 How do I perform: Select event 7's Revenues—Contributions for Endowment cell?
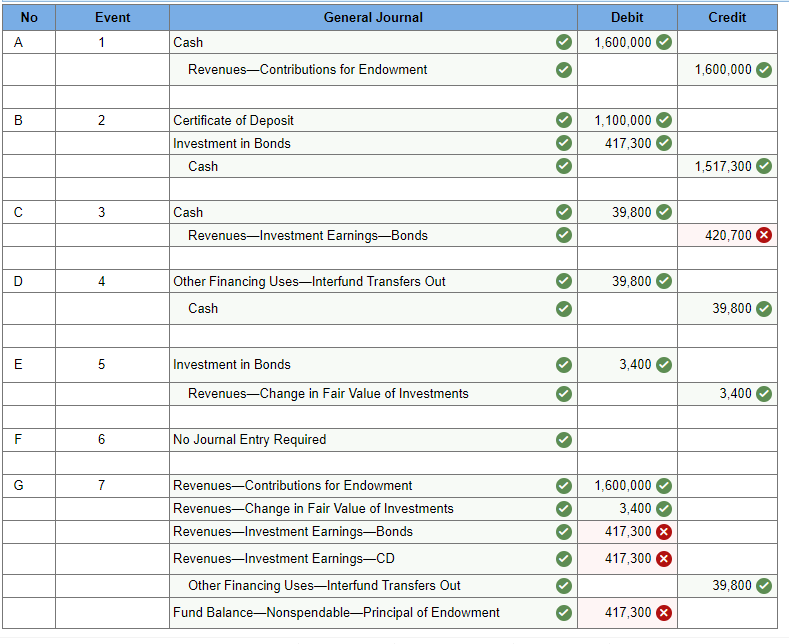click(373, 486)
